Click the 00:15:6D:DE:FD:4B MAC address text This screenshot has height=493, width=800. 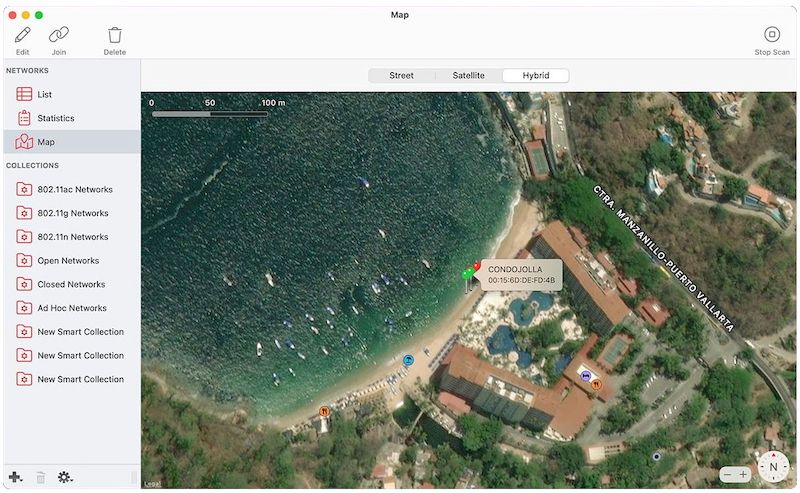(521, 280)
